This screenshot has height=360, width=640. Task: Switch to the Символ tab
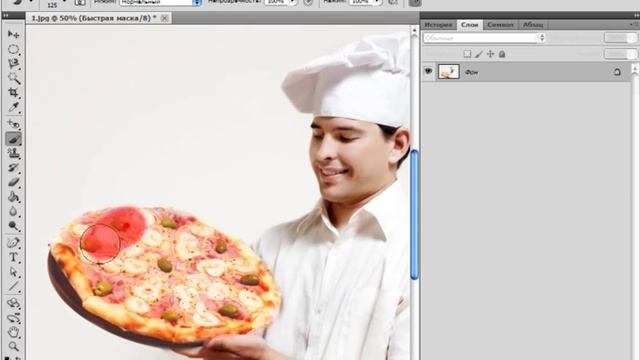tap(500, 25)
